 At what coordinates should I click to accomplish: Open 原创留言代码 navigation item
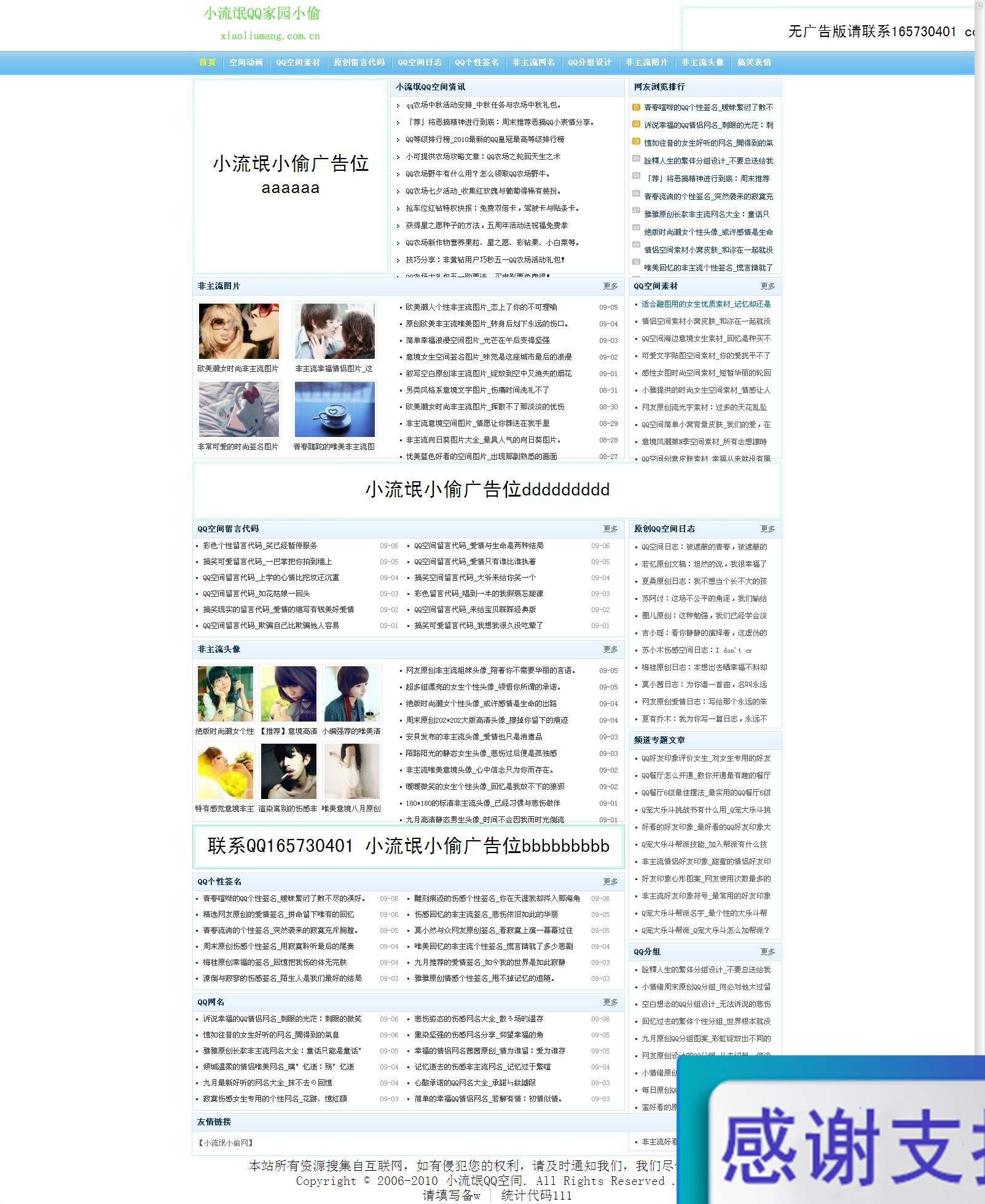359,62
